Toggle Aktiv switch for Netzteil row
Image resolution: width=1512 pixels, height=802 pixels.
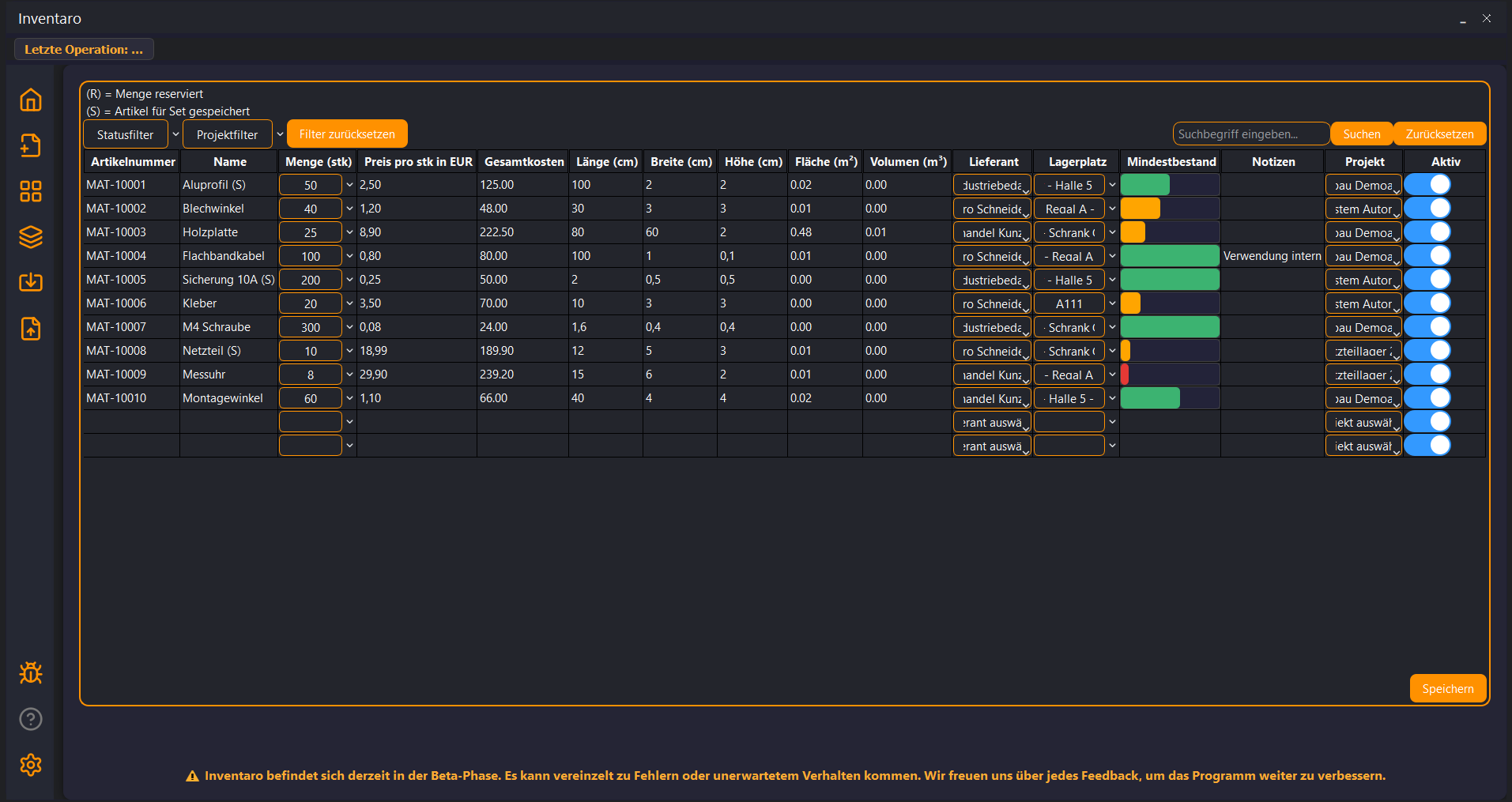pos(1427,351)
